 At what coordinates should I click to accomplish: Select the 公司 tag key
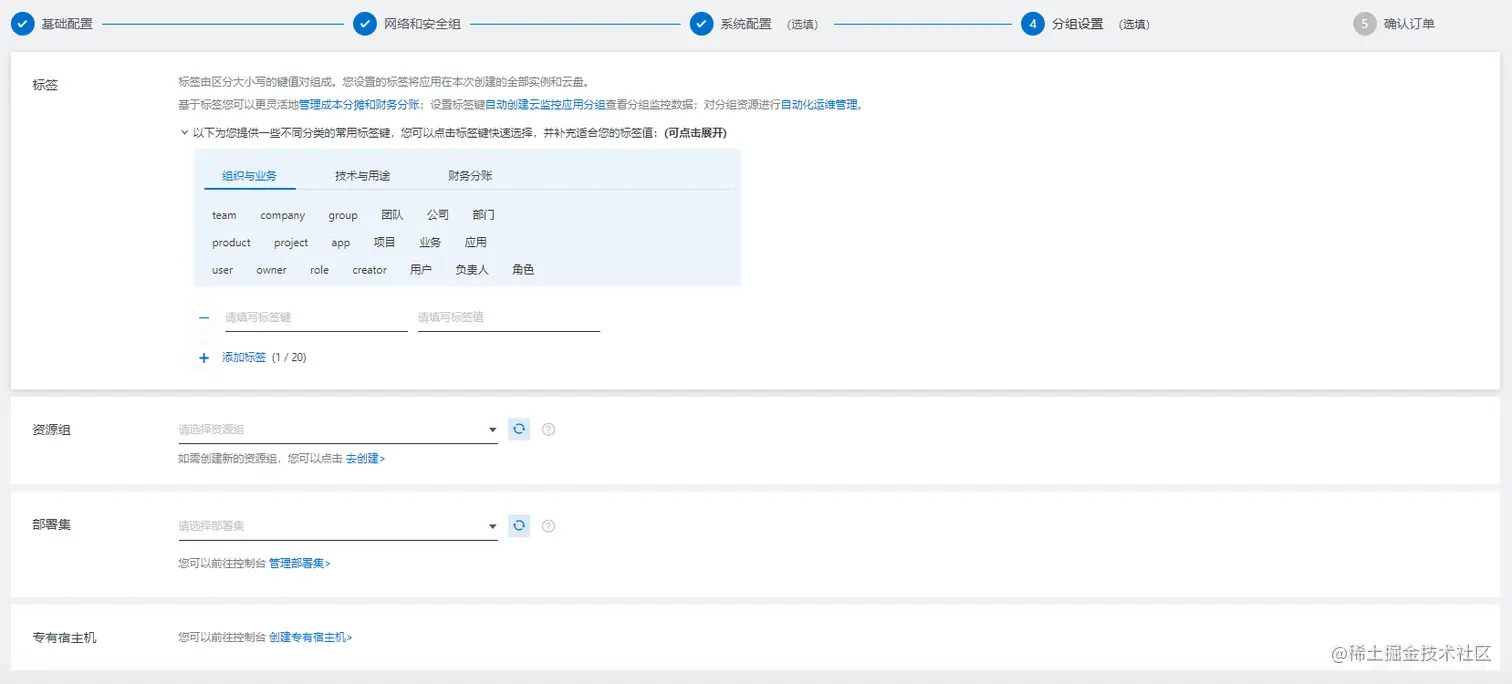click(x=438, y=215)
